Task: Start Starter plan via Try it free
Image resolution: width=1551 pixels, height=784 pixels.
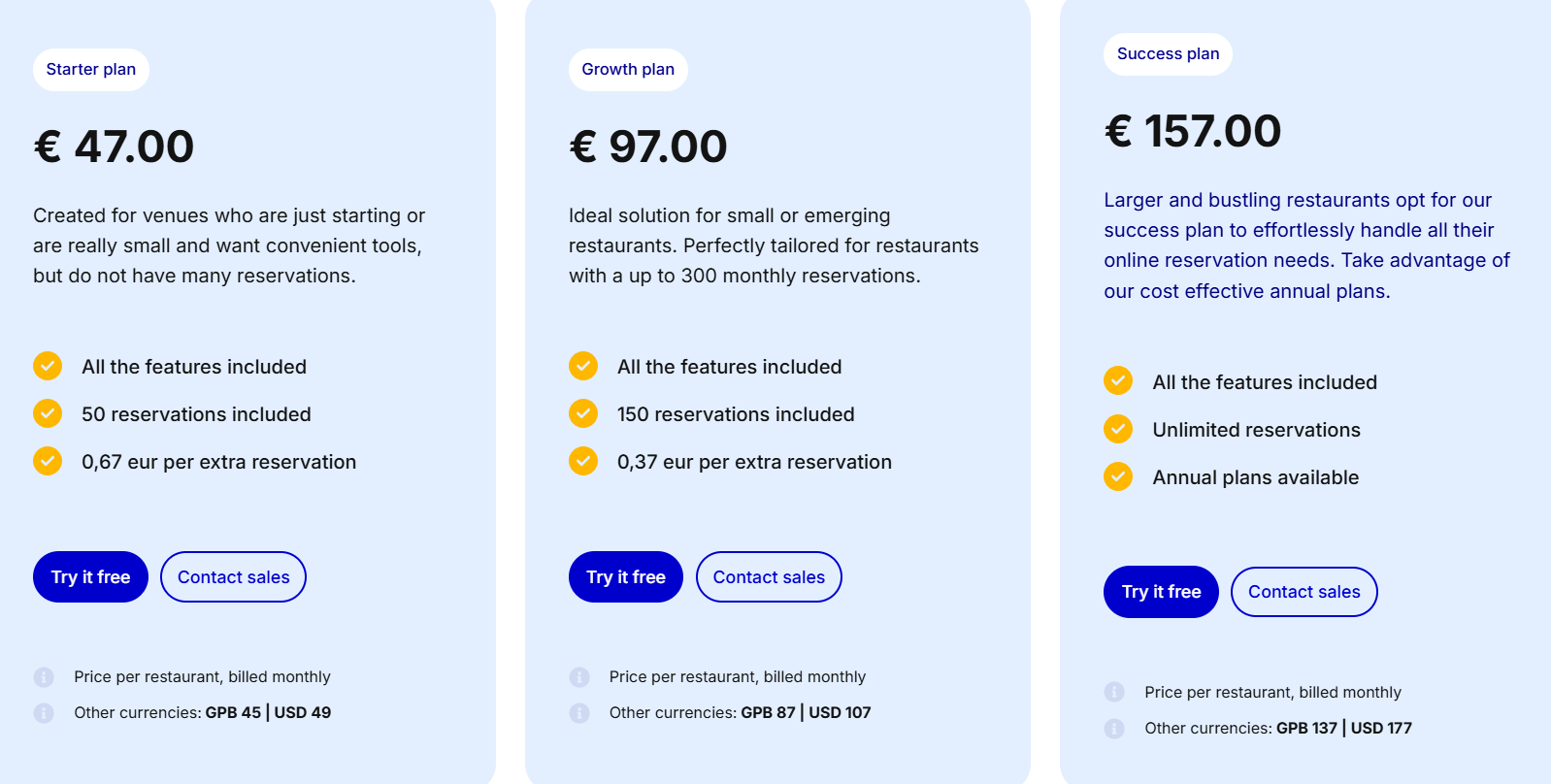Action: (90, 577)
